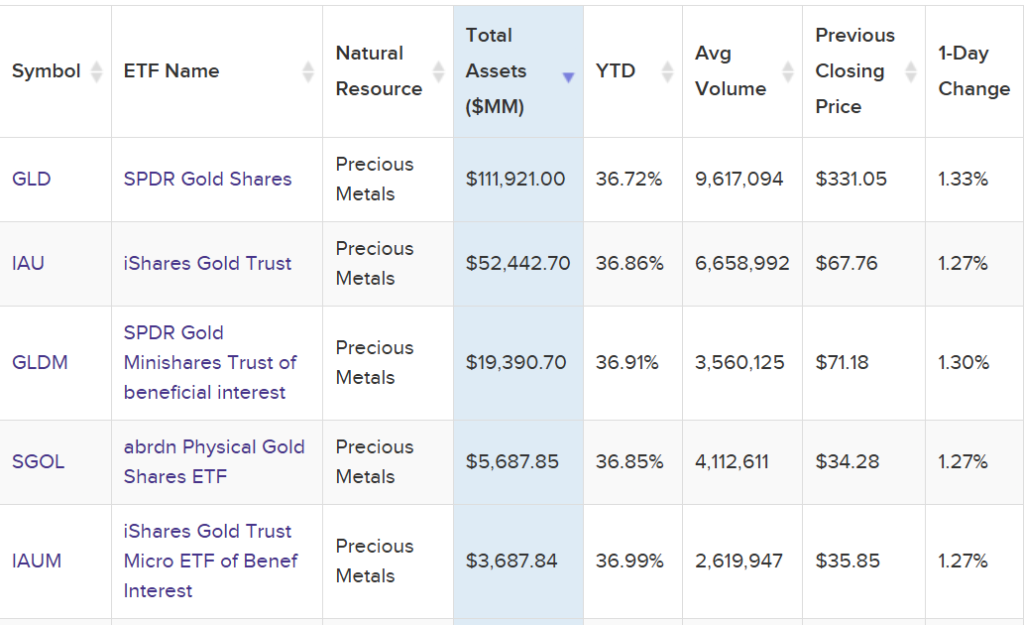Click Avg Volume sort arrows
This screenshot has height=625, width=1024.
coord(788,71)
